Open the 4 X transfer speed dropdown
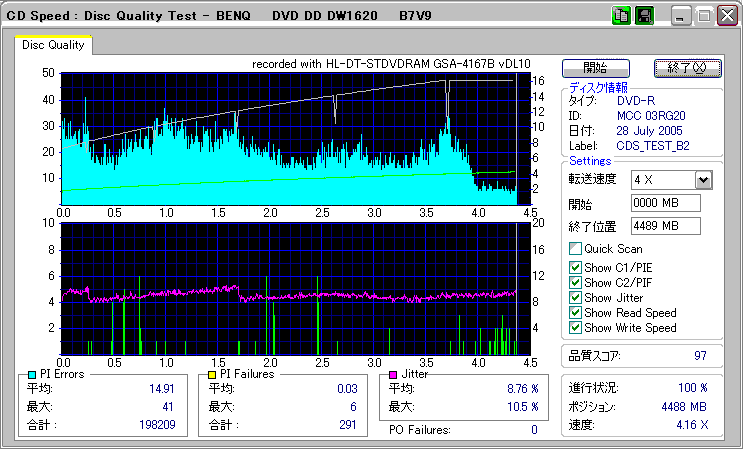This screenshot has width=743, height=449. pyautogui.click(x=703, y=179)
